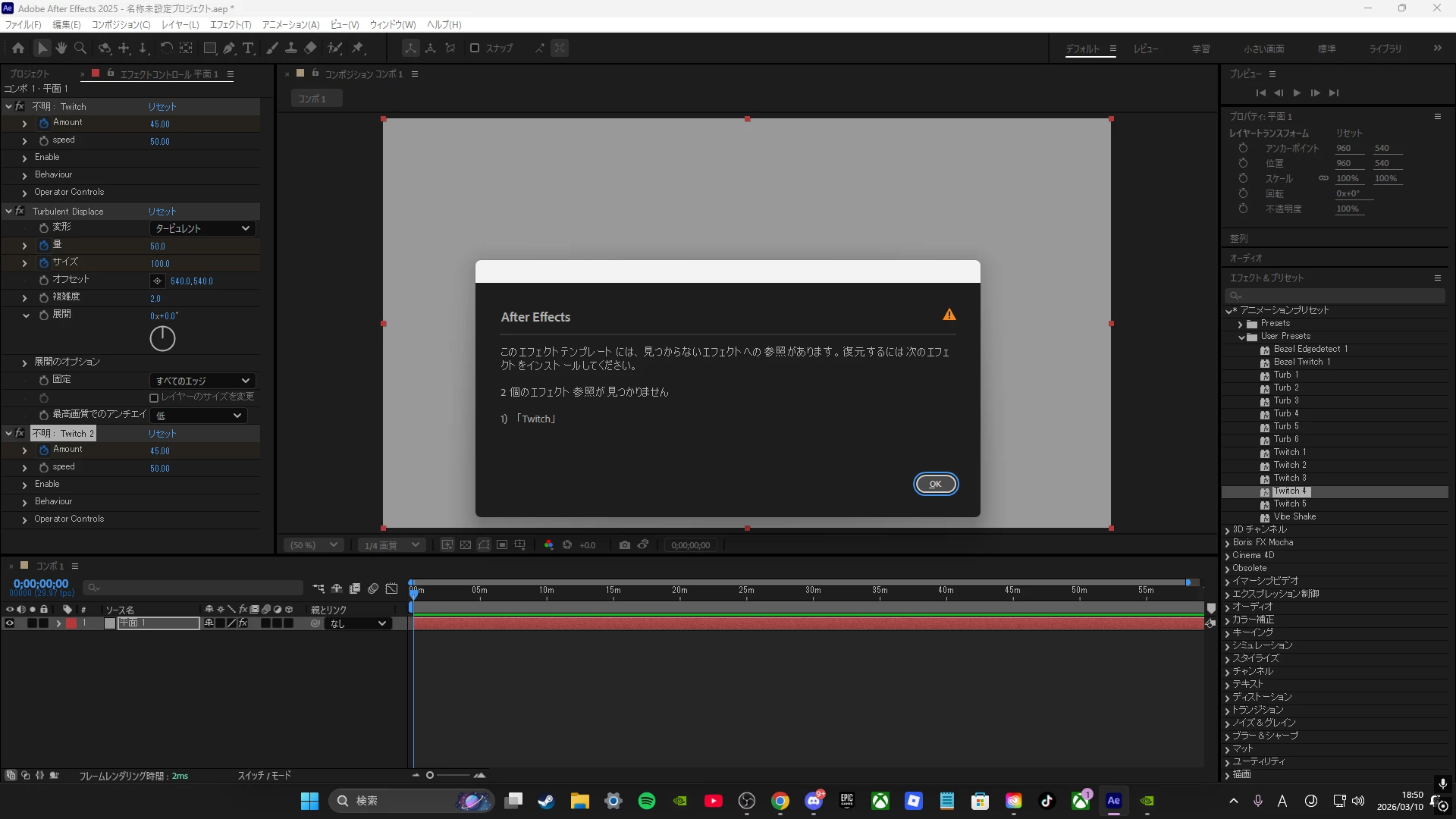
Task: Toggle the スナップ checkbox
Action: coord(475,49)
